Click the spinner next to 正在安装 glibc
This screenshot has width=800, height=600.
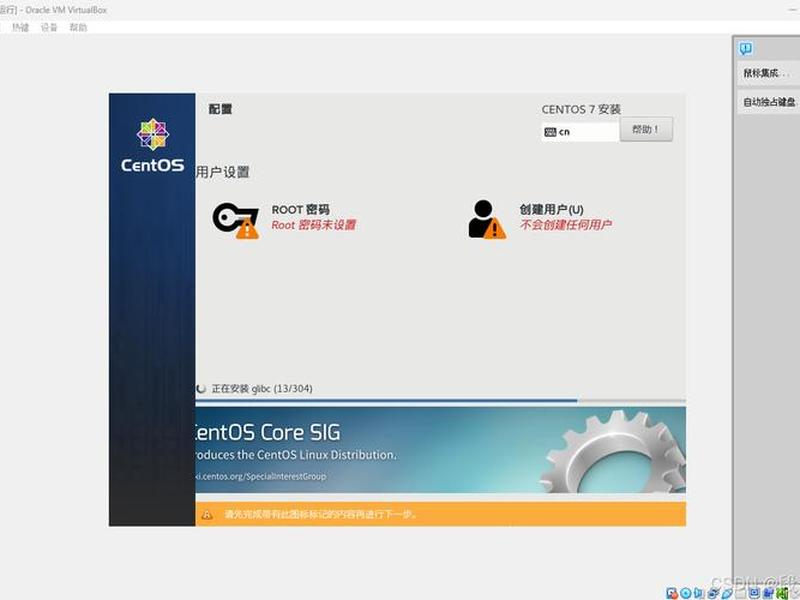point(201,389)
